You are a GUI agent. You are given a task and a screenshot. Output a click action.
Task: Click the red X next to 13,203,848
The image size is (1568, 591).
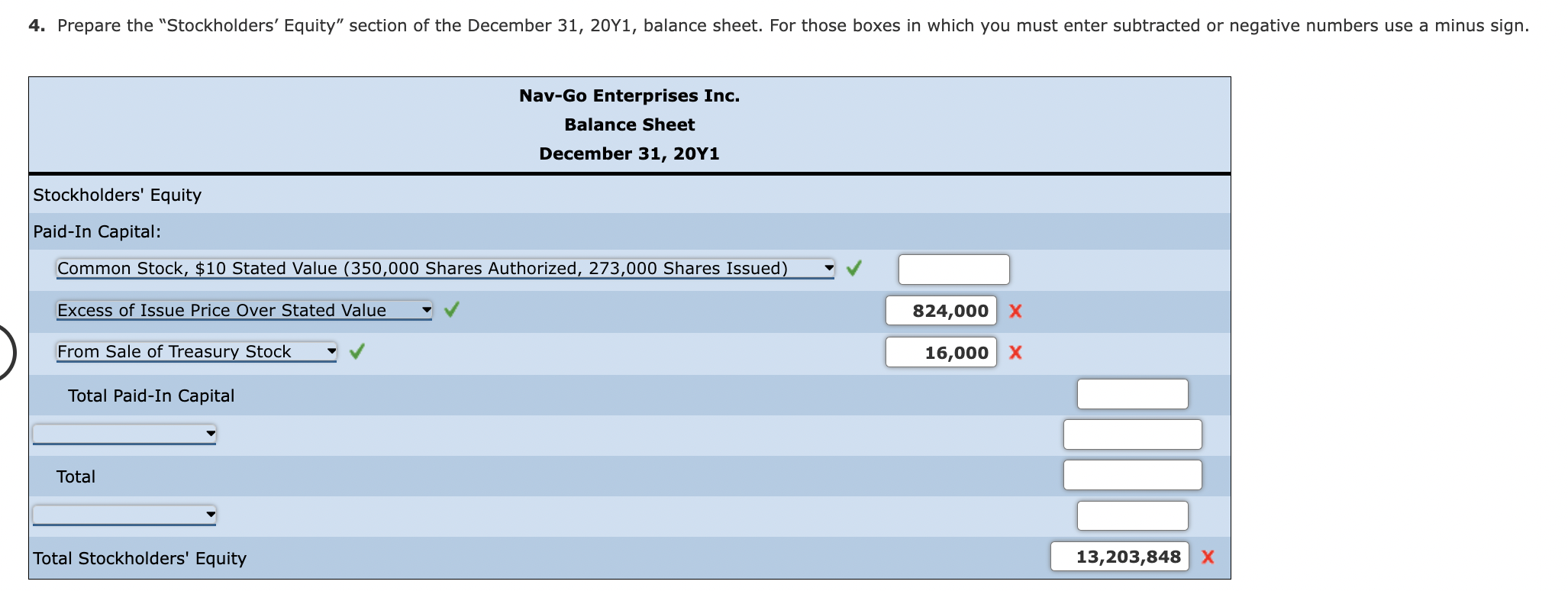point(1208,557)
